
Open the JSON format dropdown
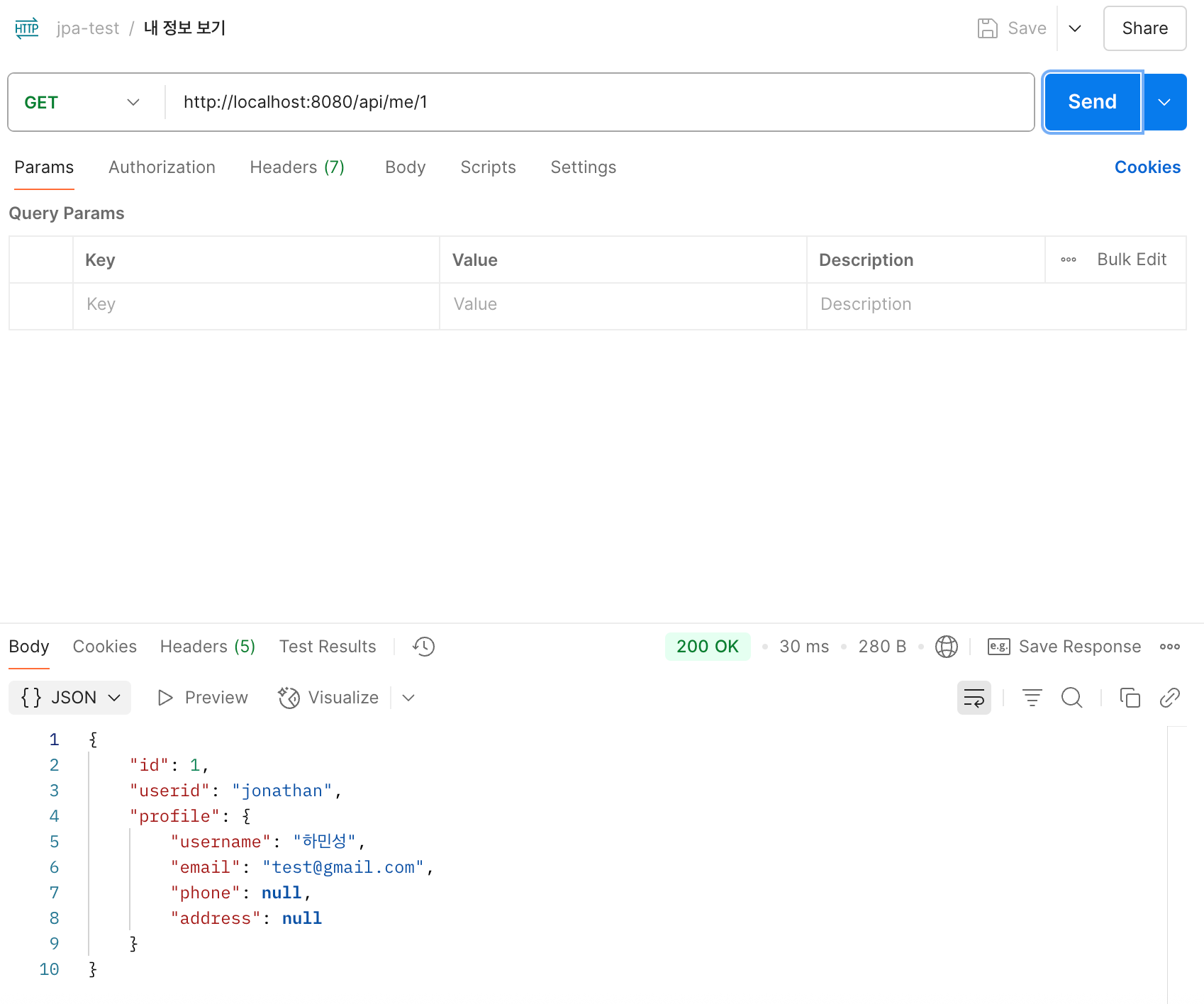click(70, 698)
